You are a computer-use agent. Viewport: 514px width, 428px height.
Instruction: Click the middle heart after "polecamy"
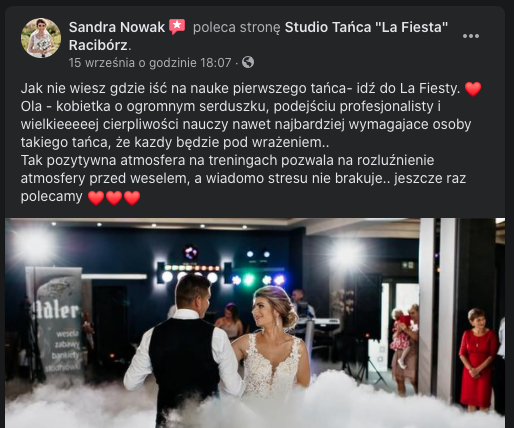114,198
